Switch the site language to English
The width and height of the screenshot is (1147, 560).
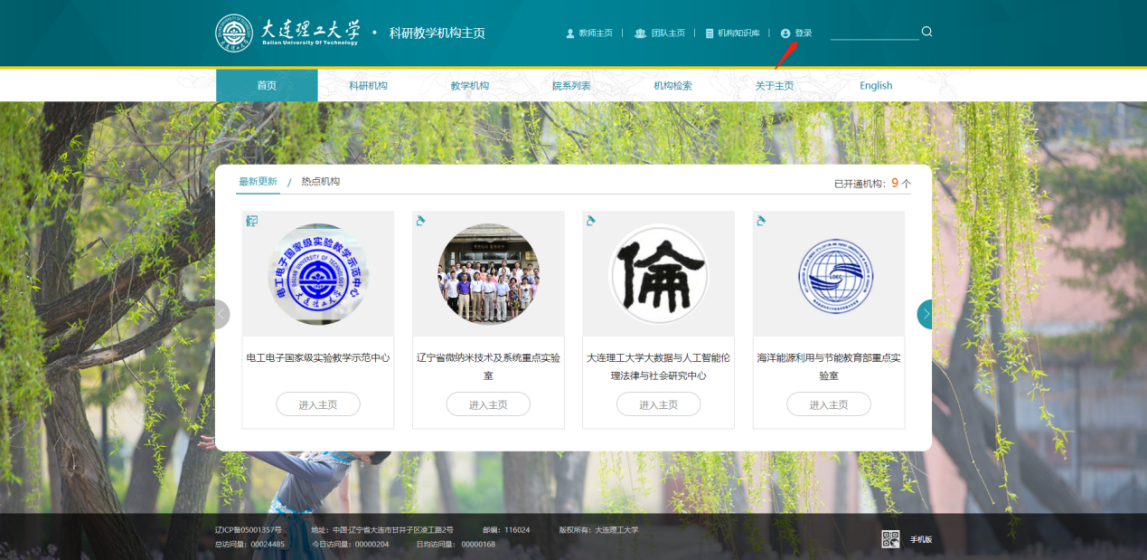(876, 86)
